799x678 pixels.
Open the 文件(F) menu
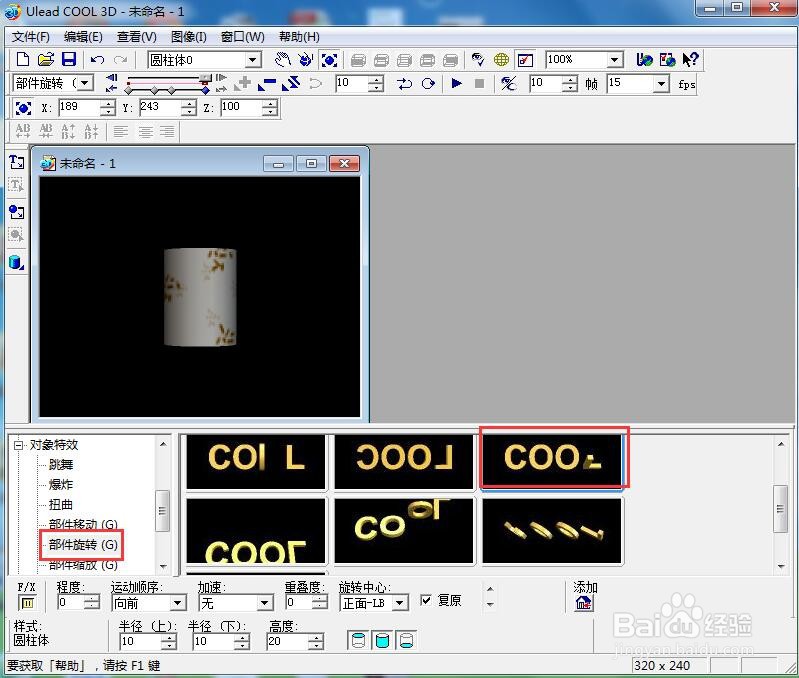pyautogui.click(x=31, y=37)
